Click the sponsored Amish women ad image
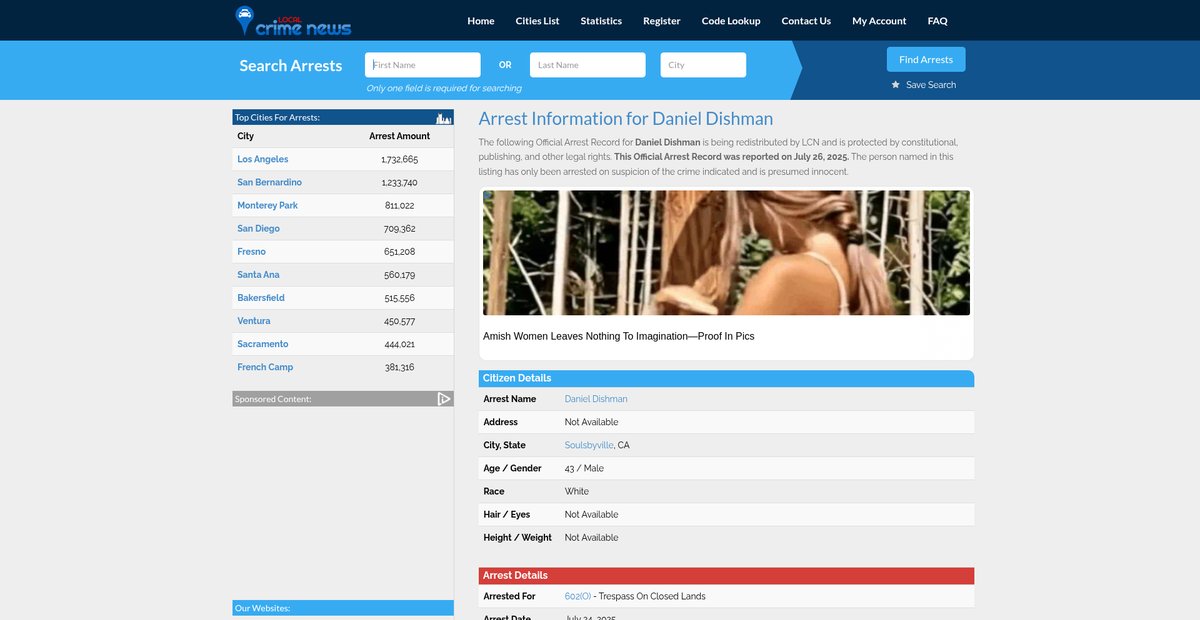1200x620 pixels. (726, 253)
